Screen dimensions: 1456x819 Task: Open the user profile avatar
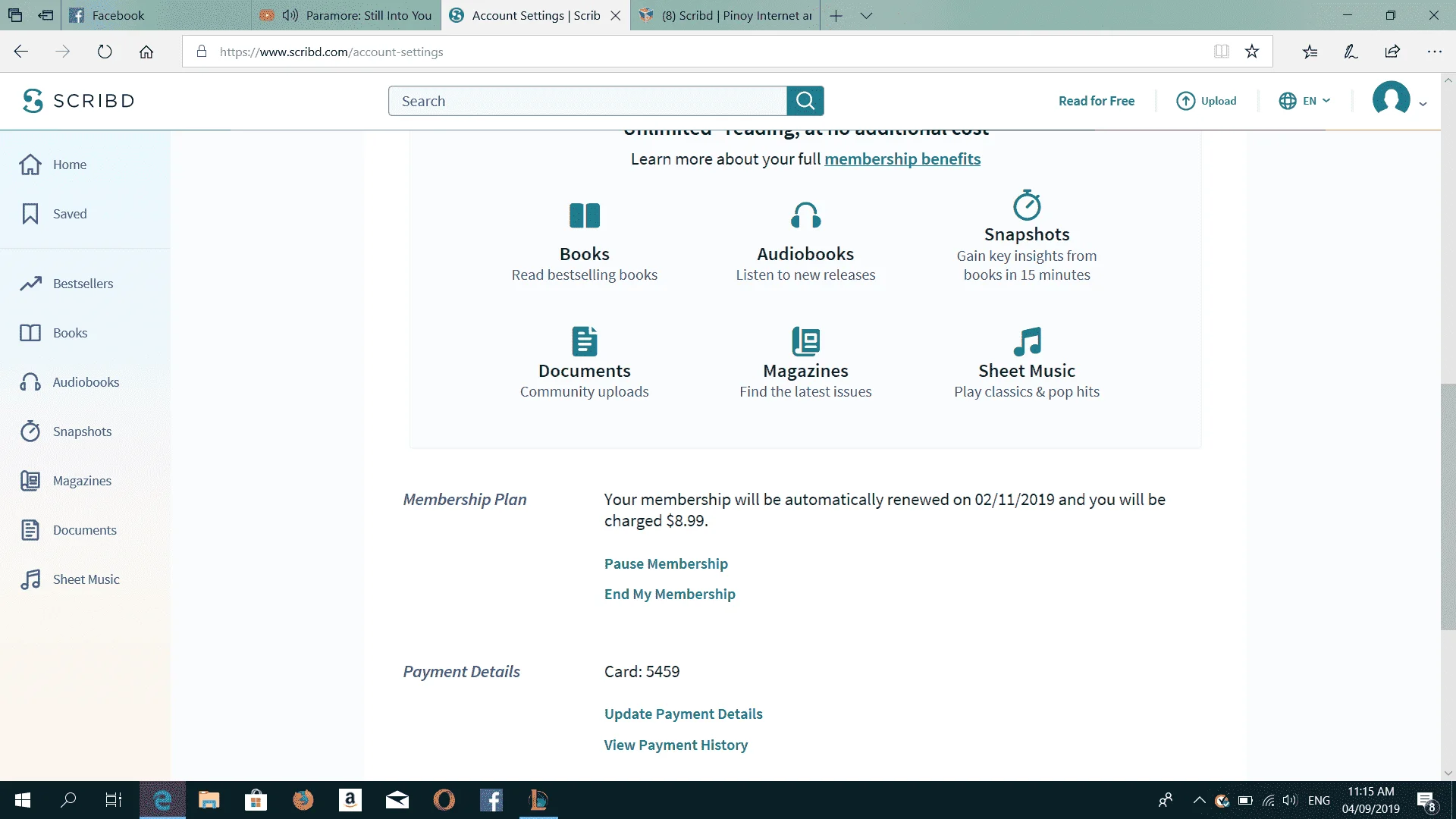point(1391,99)
